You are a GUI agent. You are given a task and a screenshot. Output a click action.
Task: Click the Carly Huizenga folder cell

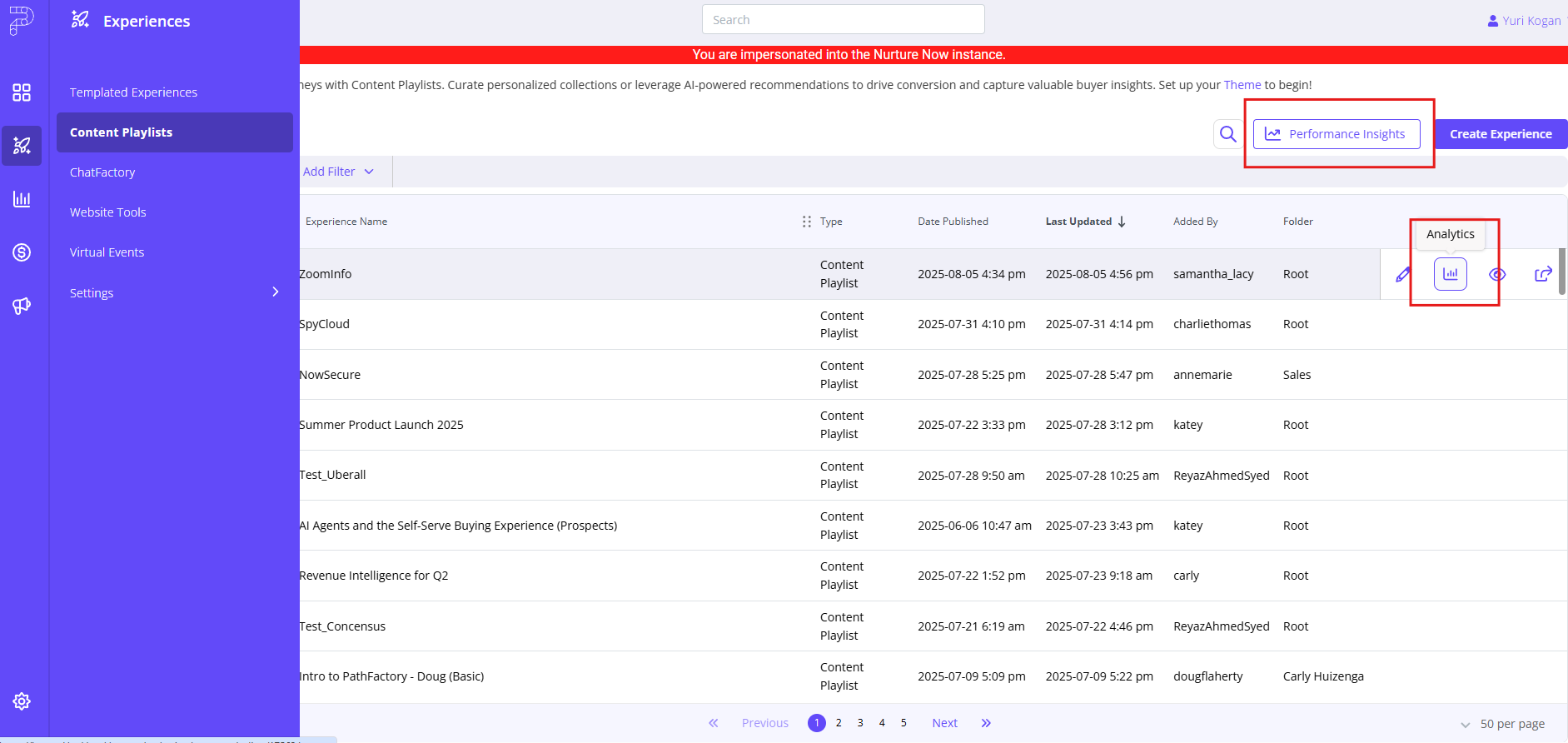[1323, 676]
